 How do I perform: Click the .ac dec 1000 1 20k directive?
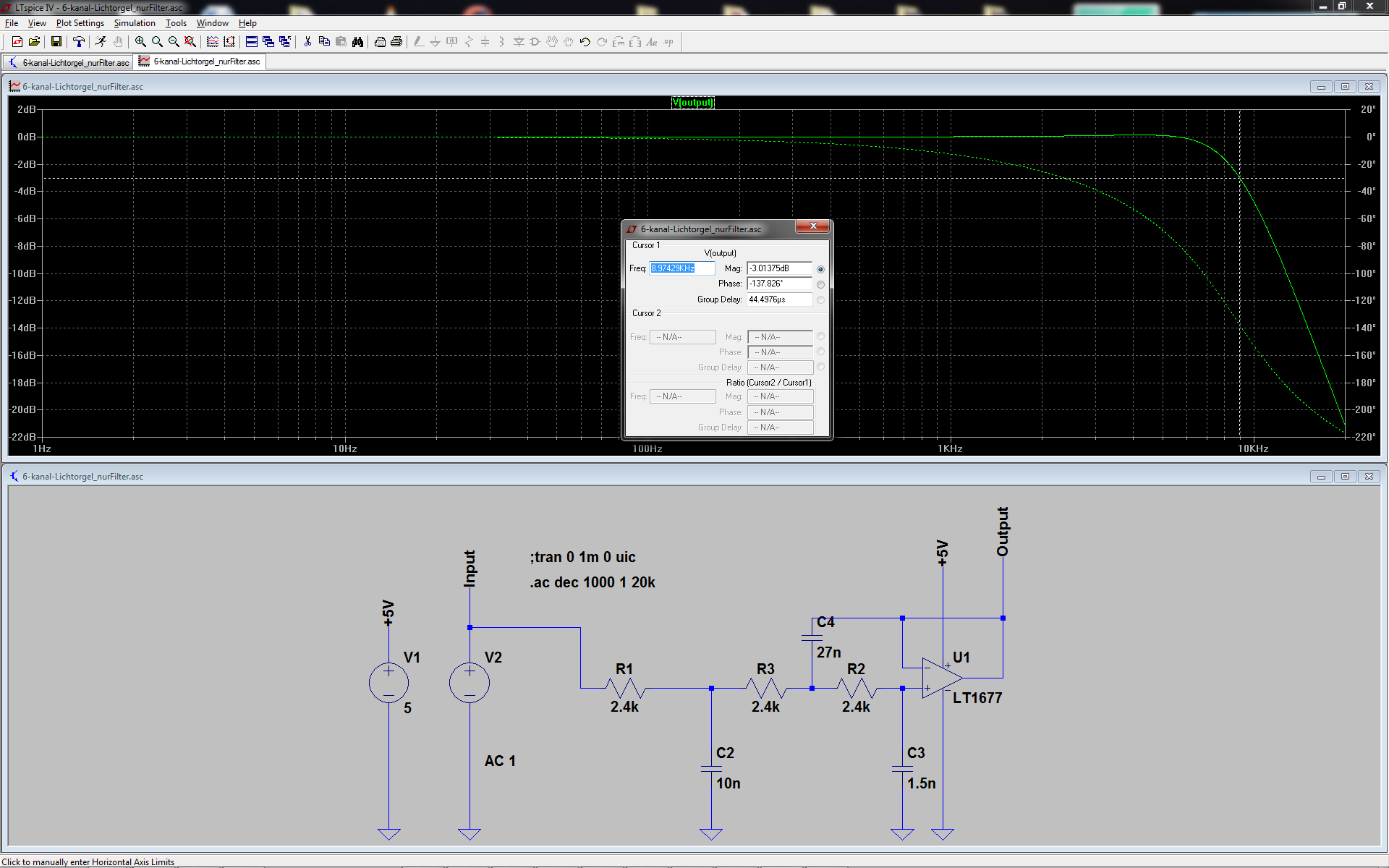point(592,582)
